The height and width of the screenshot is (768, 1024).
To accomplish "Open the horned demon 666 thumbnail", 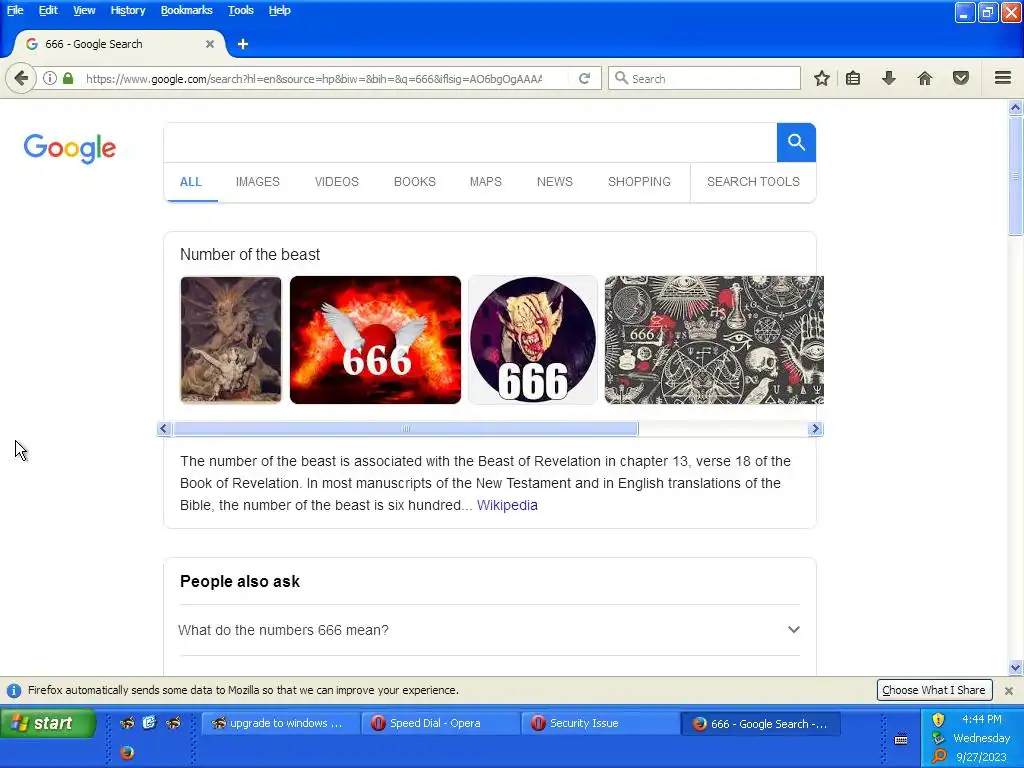I will pos(533,340).
